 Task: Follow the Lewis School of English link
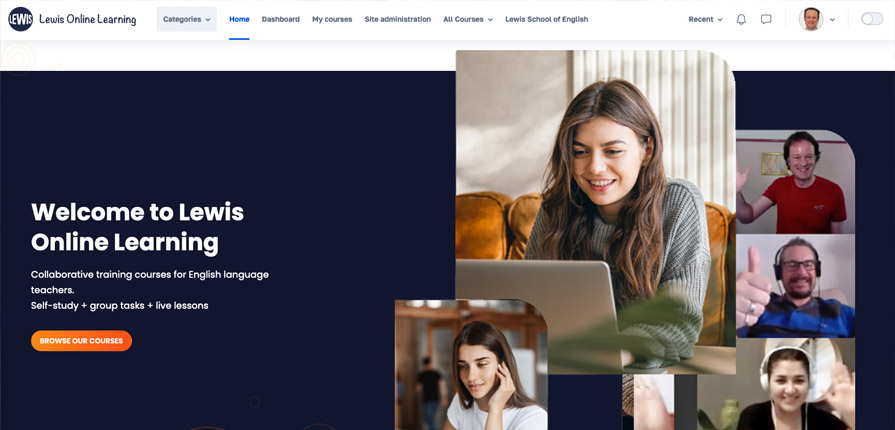pos(546,19)
